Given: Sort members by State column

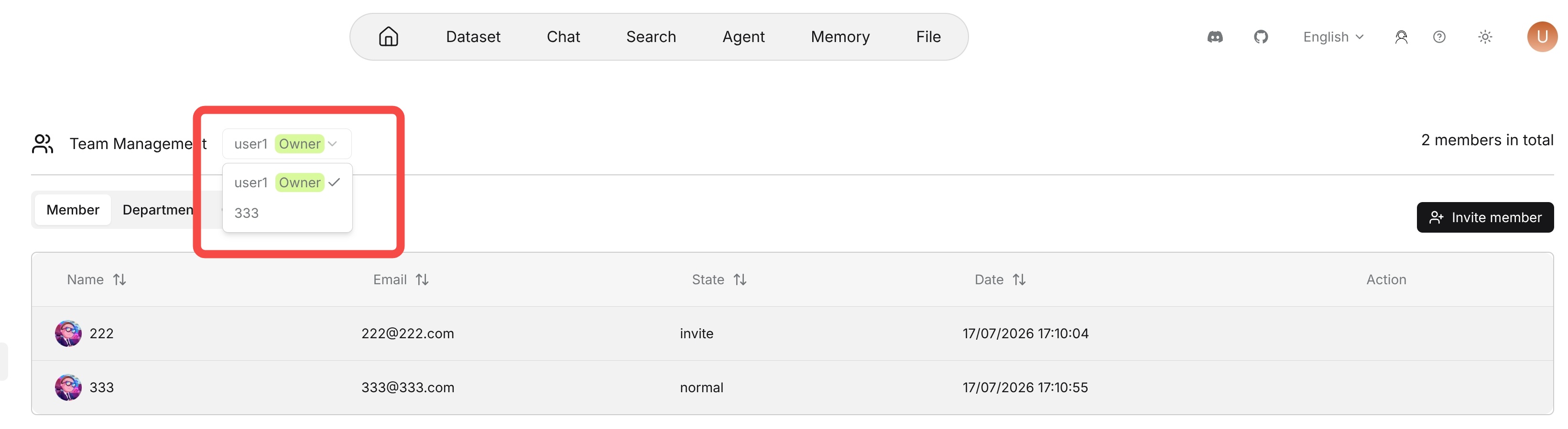Looking at the screenshot, I should [740, 279].
